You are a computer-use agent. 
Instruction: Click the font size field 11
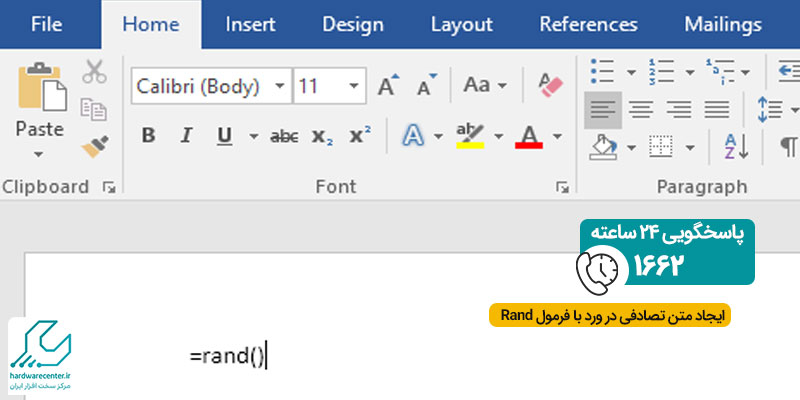[x=330, y=86]
